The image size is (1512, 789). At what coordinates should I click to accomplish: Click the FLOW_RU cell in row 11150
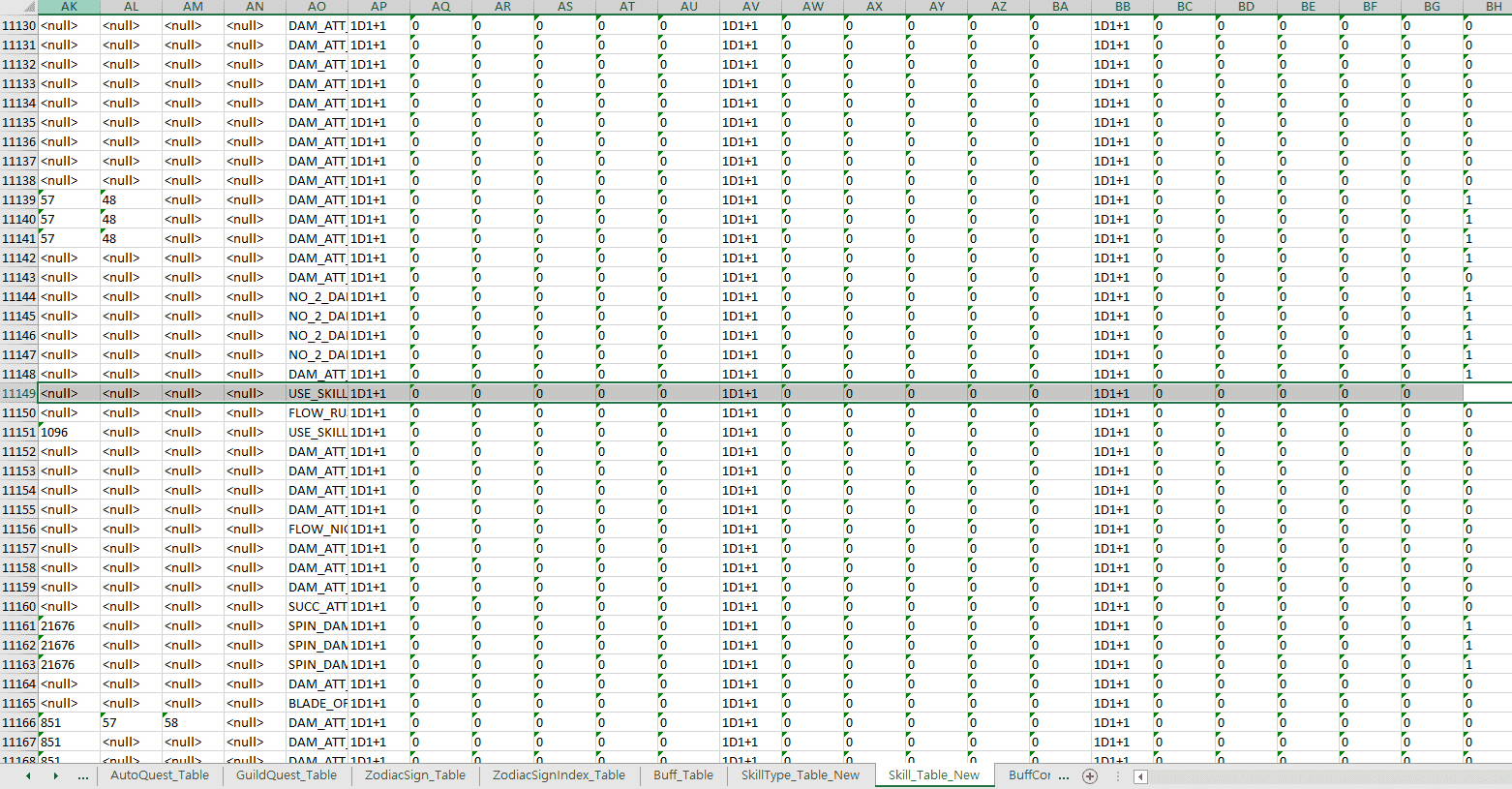317,413
